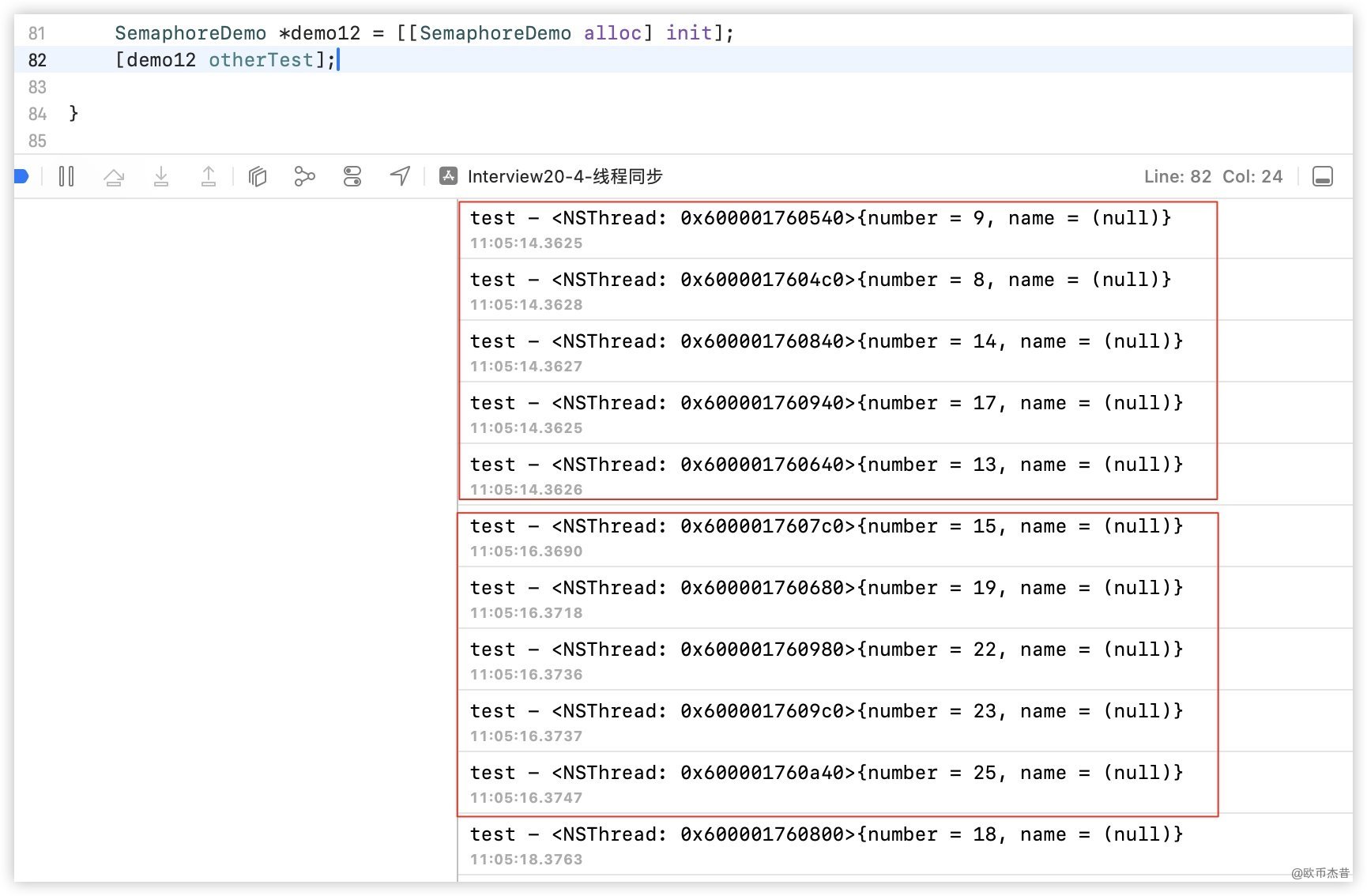Open Environment Overrides toggle icon
Screen dimensions: 1367x896
(x=352, y=176)
